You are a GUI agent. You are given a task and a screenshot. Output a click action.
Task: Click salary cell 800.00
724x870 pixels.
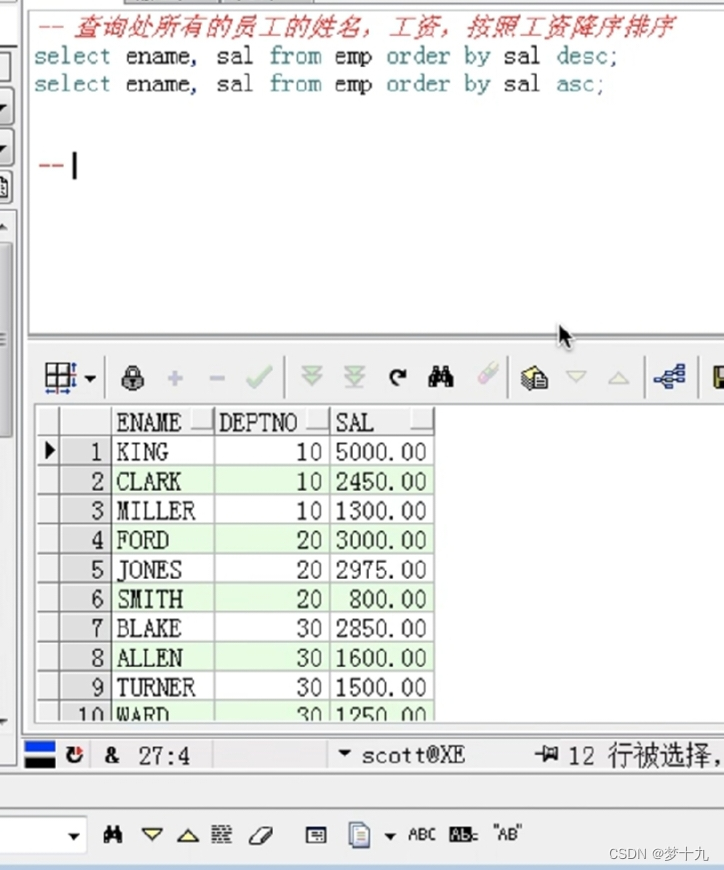(x=382, y=599)
